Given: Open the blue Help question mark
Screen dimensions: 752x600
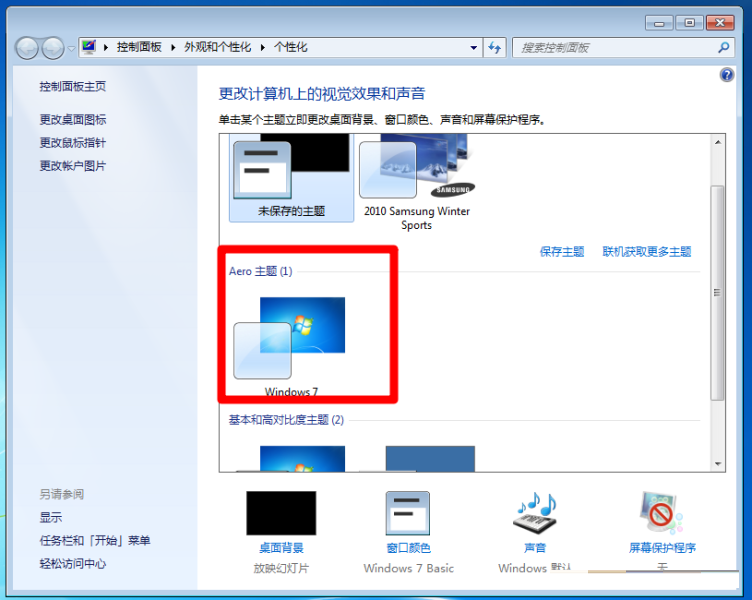Looking at the screenshot, I should click(727, 75).
